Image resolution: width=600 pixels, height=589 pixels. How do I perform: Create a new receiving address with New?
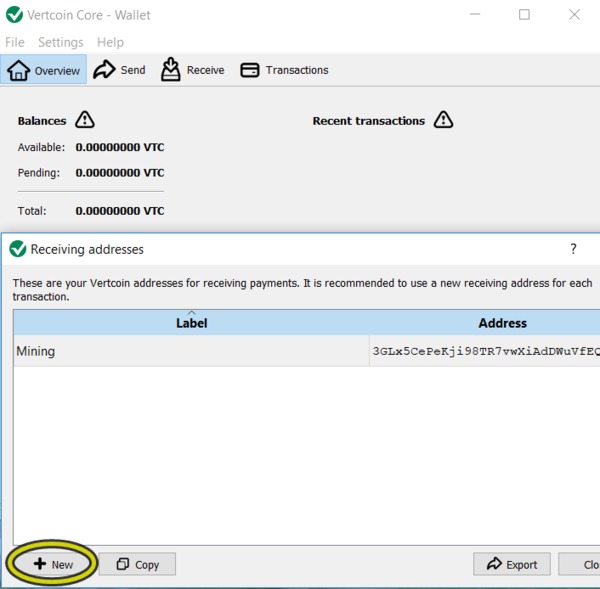(x=53, y=564)
